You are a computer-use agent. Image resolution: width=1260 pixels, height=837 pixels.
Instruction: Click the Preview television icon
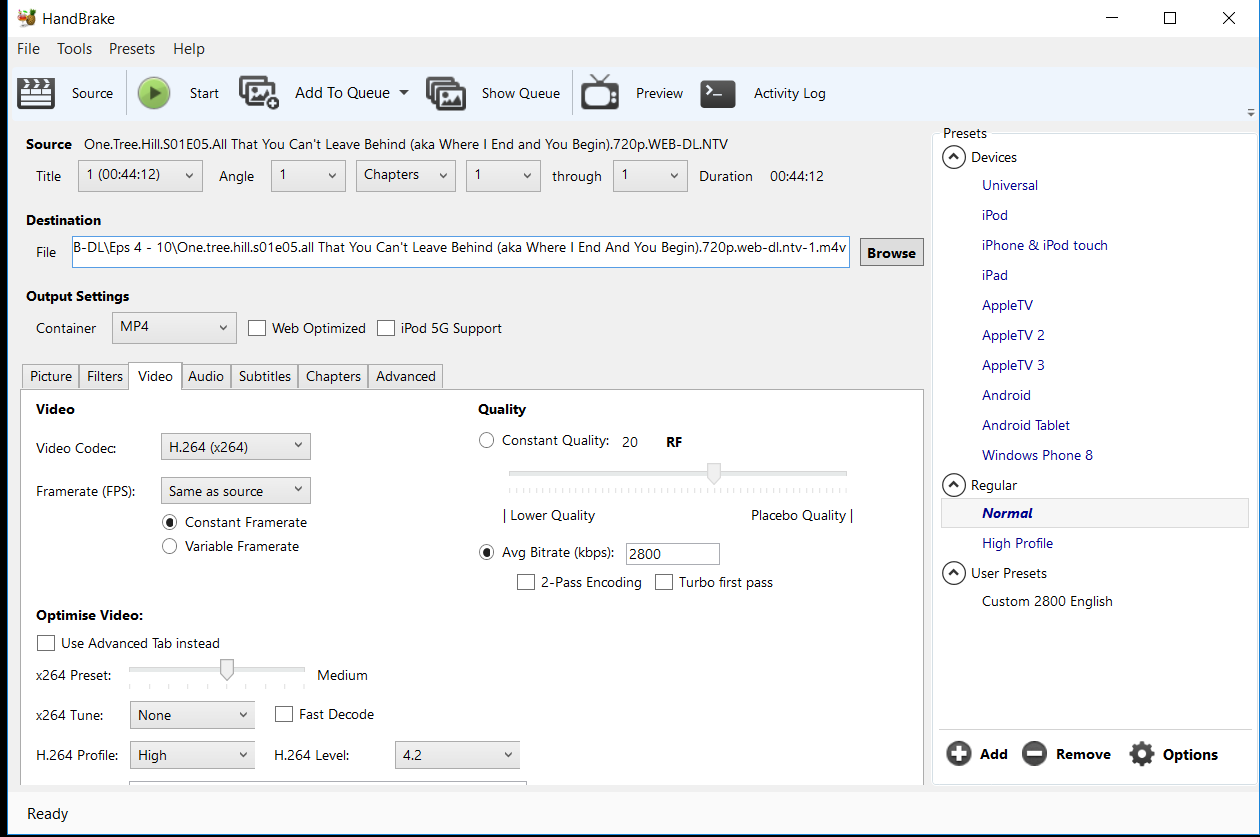pyautogui.click(x=600, y=92)
